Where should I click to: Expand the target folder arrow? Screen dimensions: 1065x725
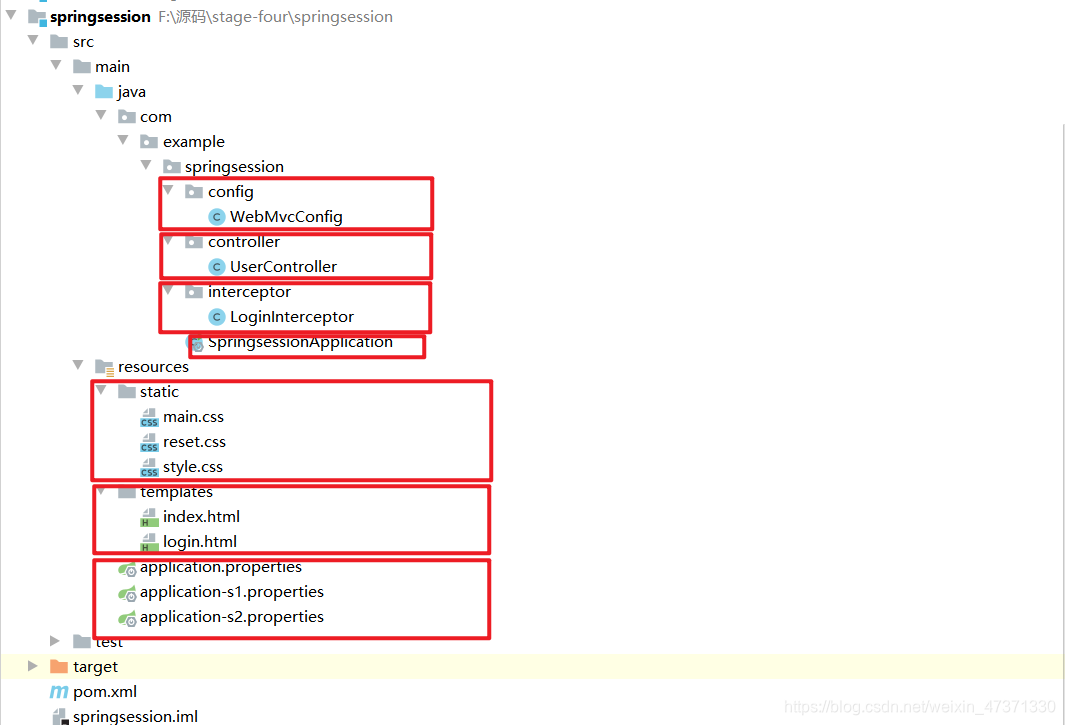33,666
